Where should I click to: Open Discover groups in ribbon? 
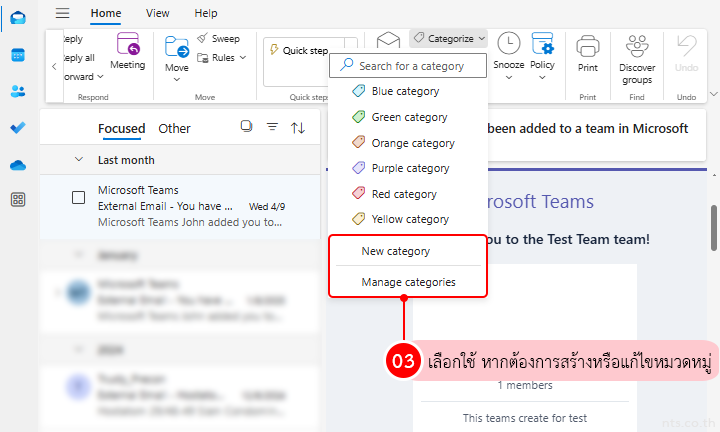coord(637,58)
